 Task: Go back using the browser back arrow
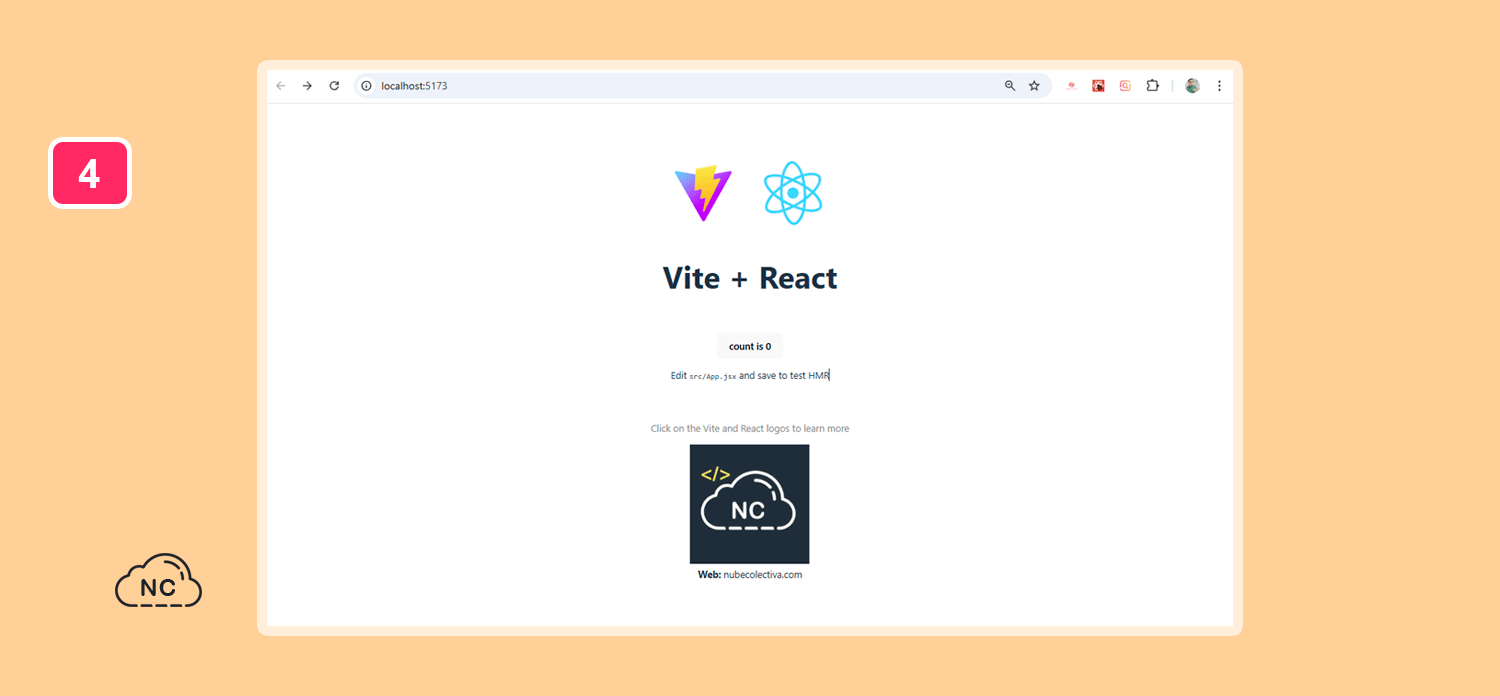281,86
